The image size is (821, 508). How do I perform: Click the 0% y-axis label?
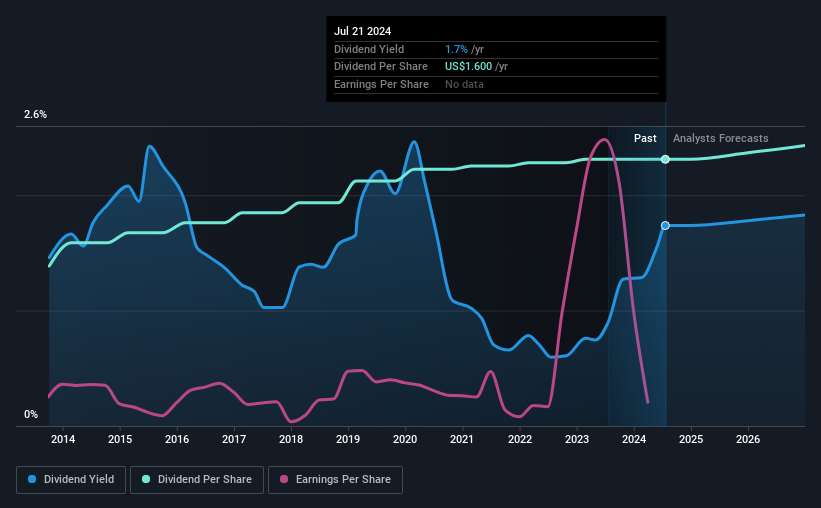point(31,414)
